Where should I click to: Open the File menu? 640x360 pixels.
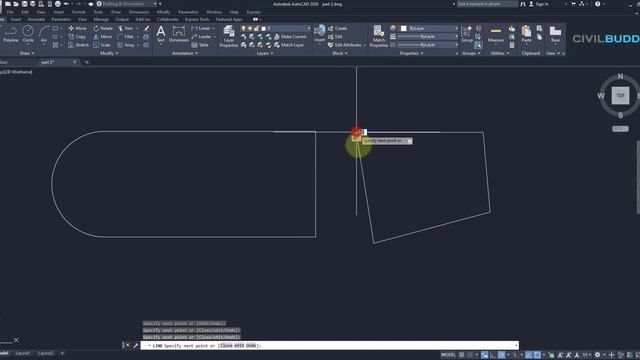[10, 12]
